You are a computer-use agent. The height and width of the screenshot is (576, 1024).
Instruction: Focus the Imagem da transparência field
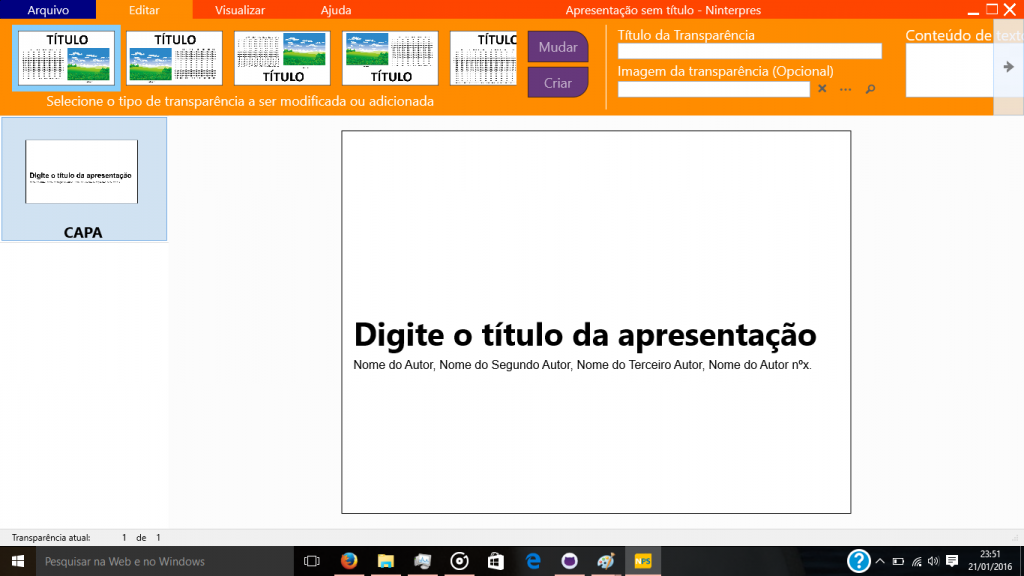pos(713,89)
